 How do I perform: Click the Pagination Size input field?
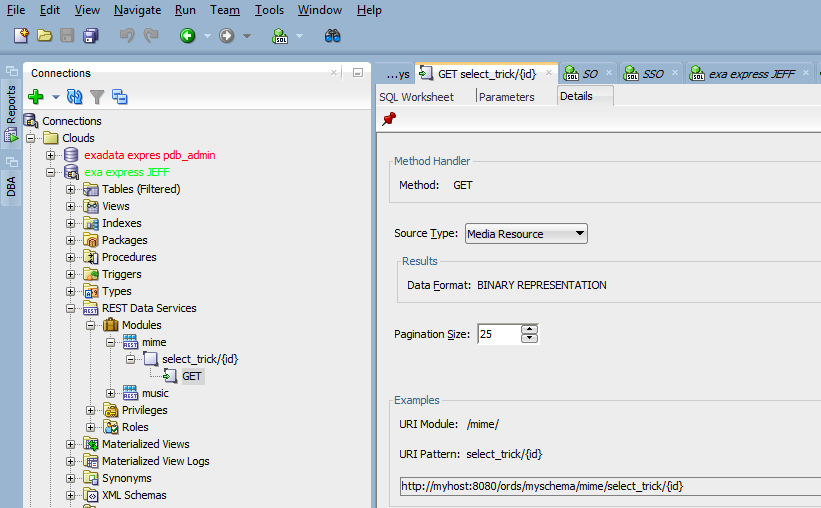tap(500, 334)
